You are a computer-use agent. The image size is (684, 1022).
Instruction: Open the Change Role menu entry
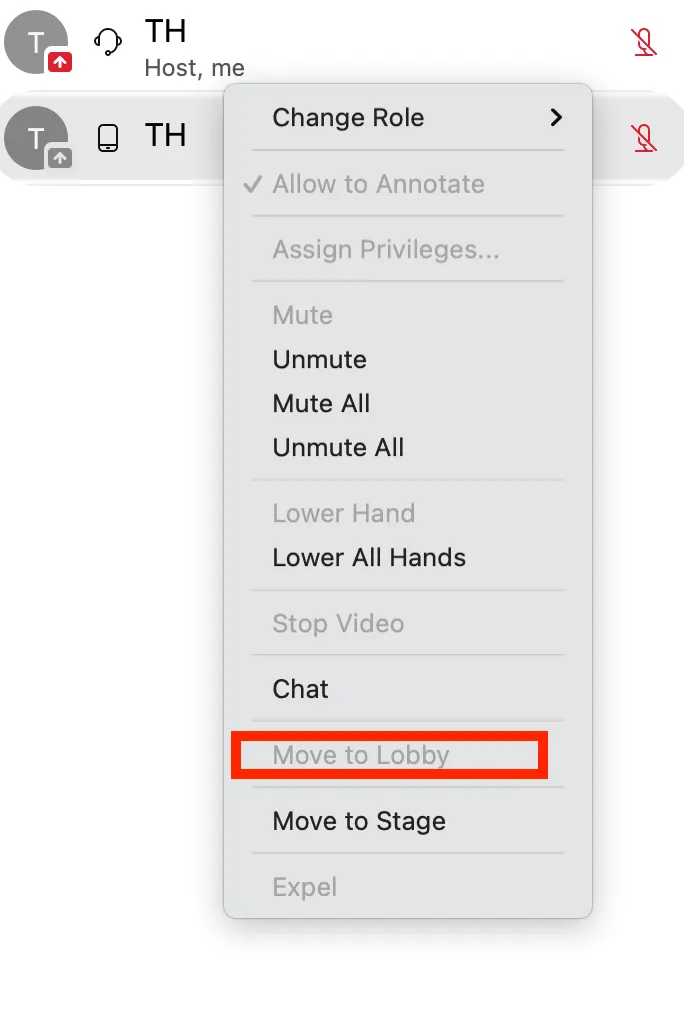348,118
